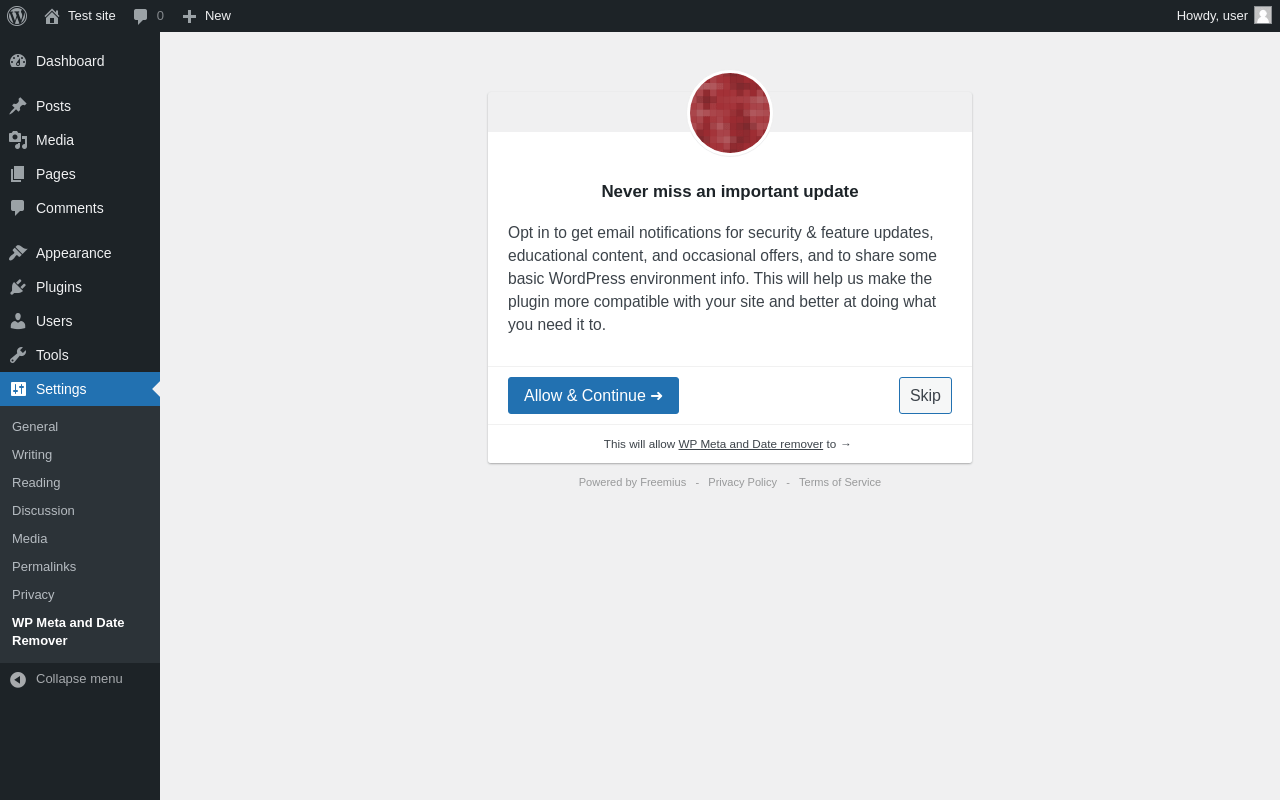Viewport: 1280px width, 800px height.
Task: Open Reading settings submenu
Action: pos(80,483)
